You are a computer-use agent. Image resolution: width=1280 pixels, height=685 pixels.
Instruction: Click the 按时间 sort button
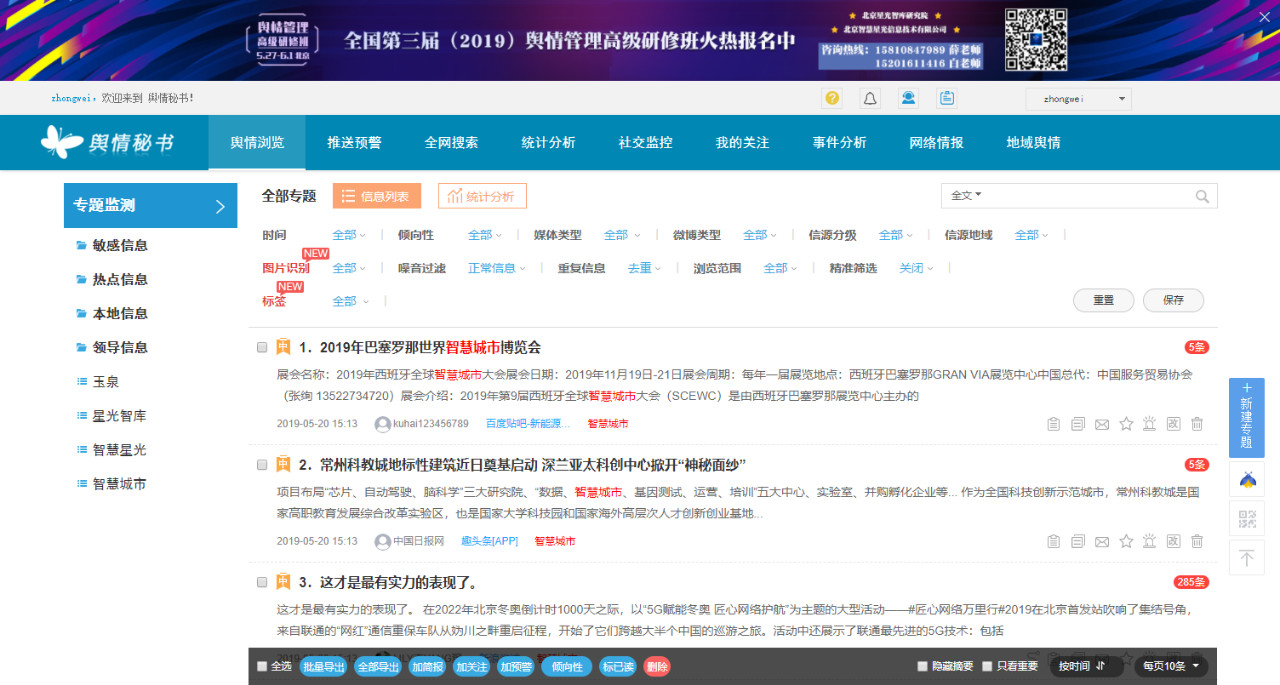tap(1086, 666)
